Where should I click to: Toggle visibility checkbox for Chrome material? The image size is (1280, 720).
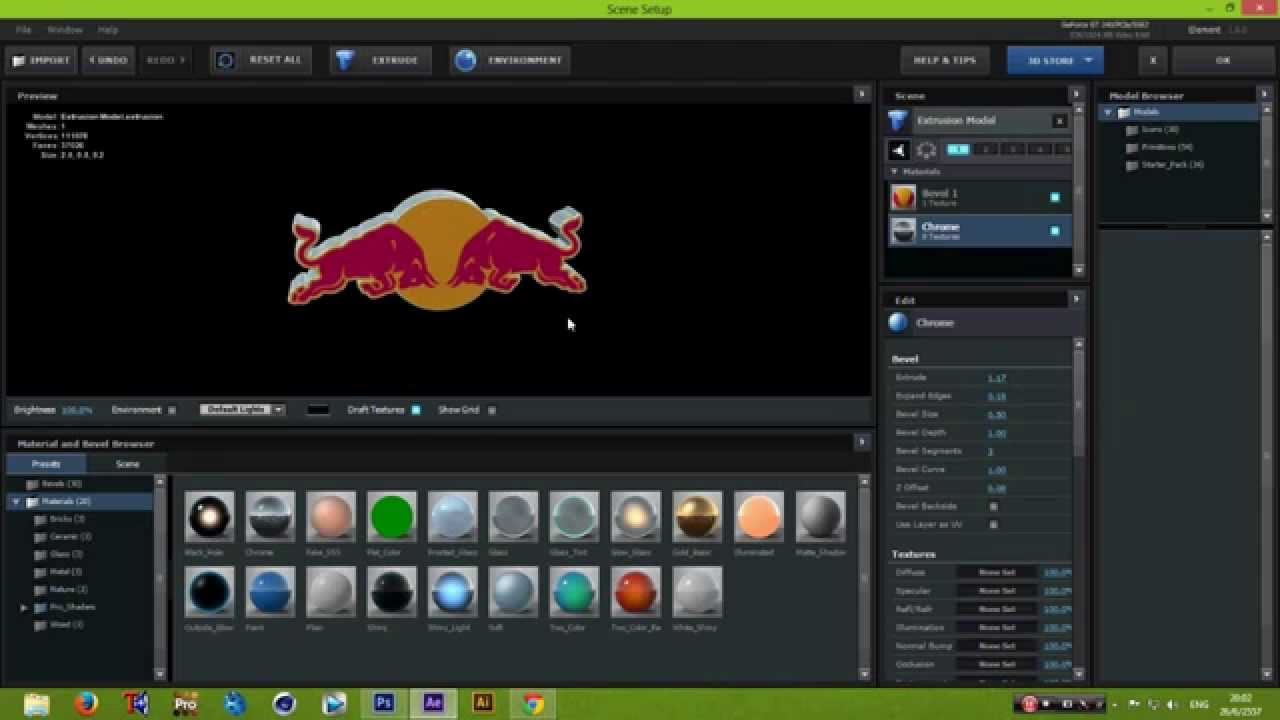[1054, 230]
